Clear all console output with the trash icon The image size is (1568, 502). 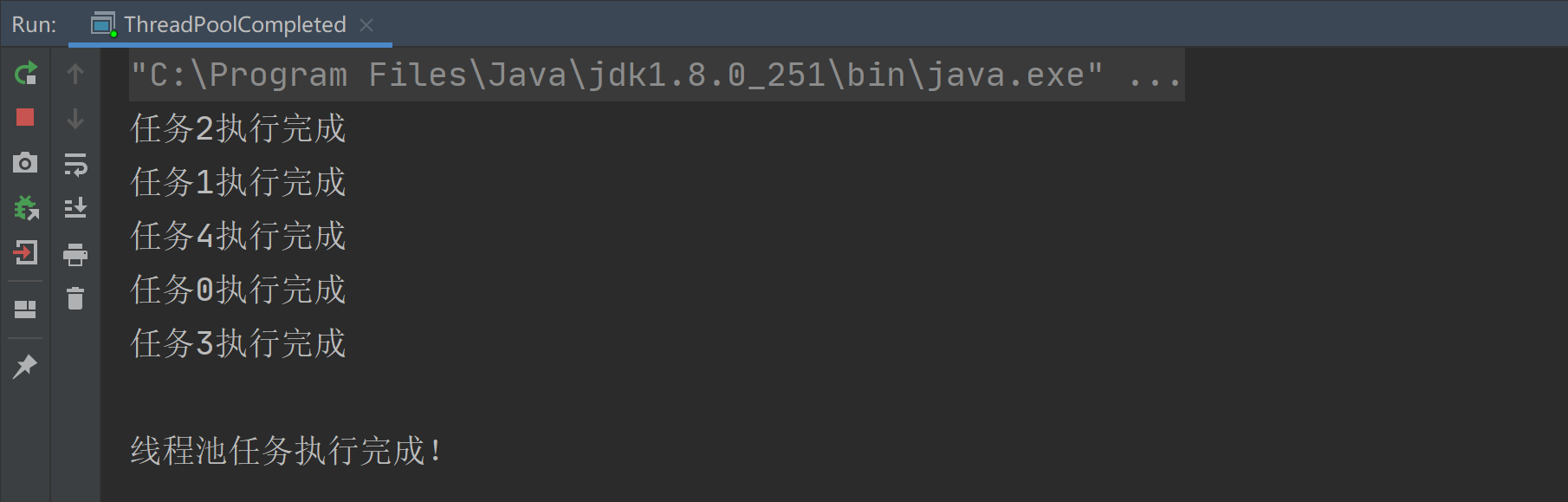[75, 298]
